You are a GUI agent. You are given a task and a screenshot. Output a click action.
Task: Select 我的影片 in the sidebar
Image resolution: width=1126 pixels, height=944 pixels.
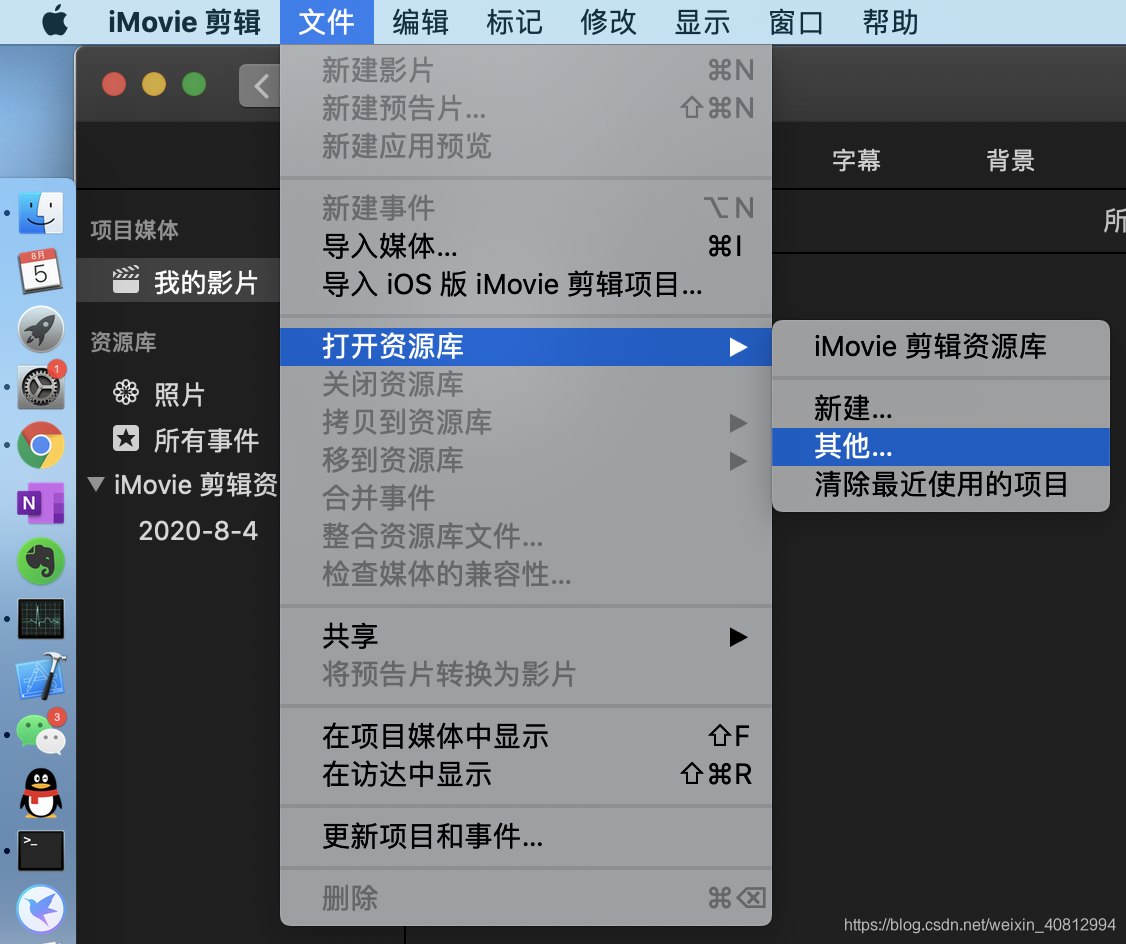[x=178, y=281]
